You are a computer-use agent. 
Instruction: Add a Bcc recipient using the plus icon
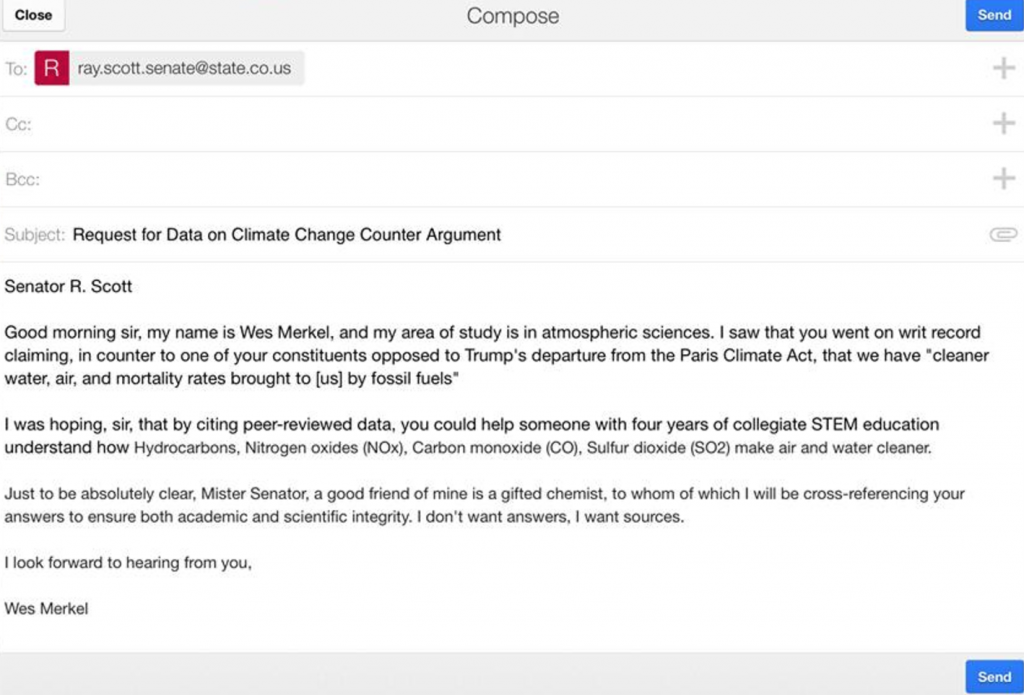tap(1003, 178)
